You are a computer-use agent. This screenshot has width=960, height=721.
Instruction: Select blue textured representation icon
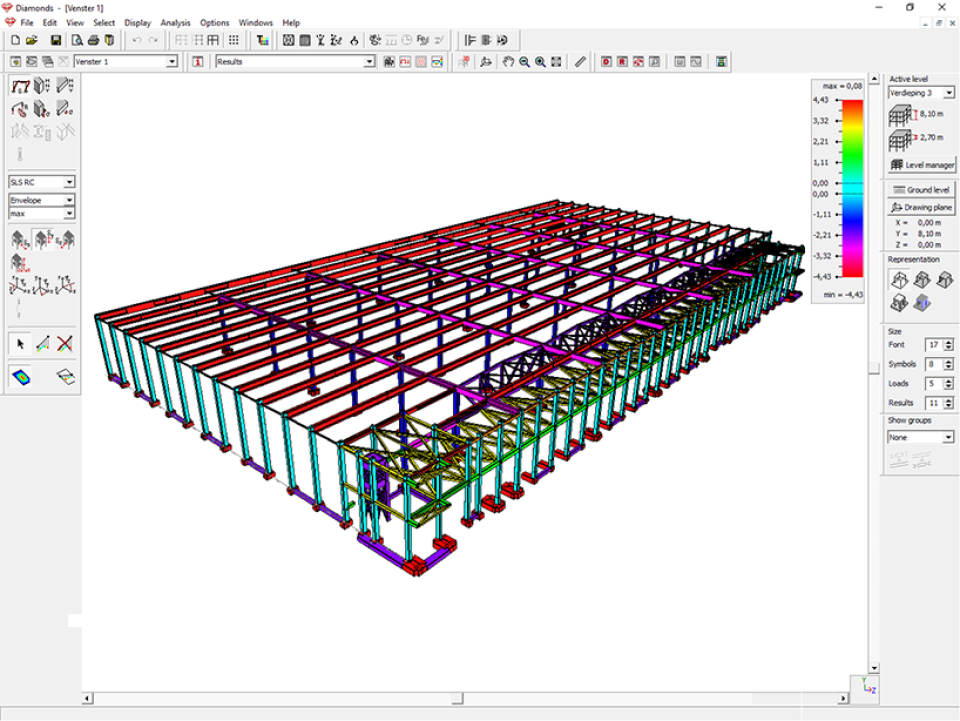(921, 302)
